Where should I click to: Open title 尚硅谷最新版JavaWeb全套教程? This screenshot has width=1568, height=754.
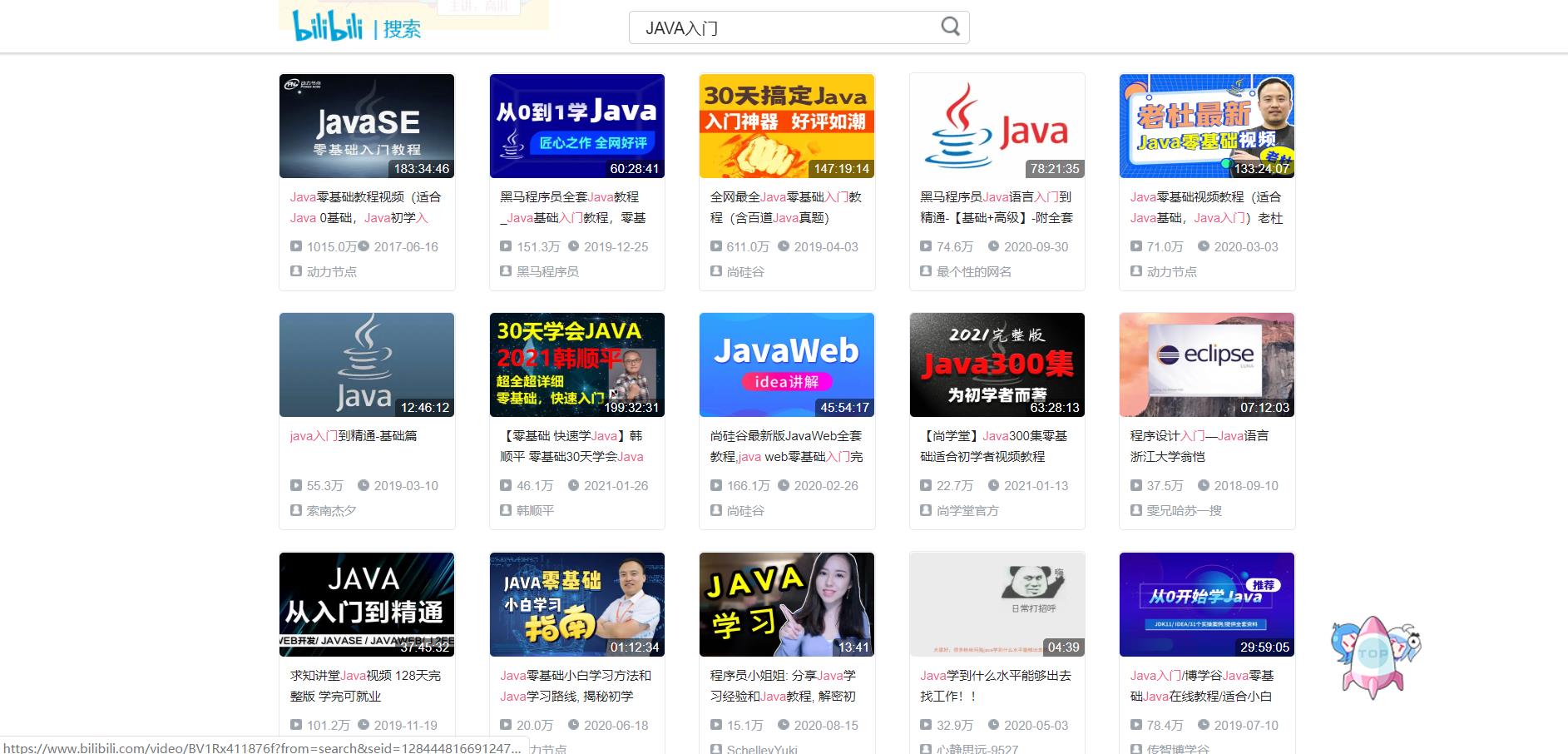(786, 446)
